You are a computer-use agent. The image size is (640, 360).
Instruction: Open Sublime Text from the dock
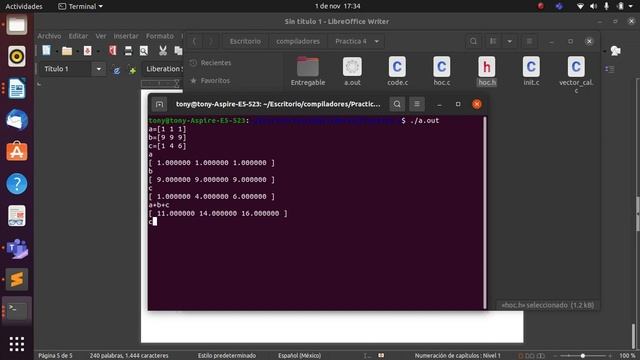(17, 280)
